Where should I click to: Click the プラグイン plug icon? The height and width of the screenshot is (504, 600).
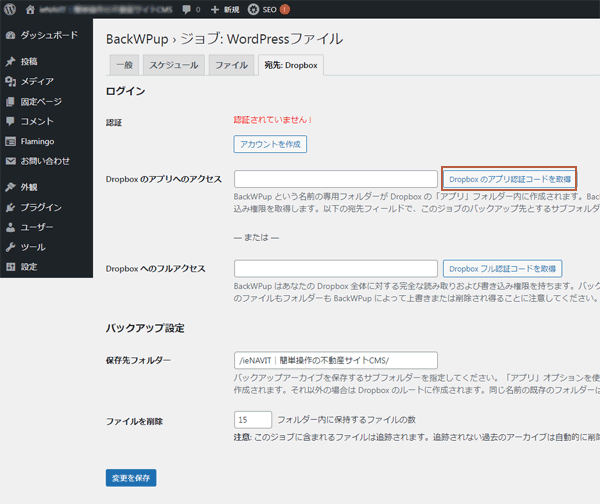(11, 207)
